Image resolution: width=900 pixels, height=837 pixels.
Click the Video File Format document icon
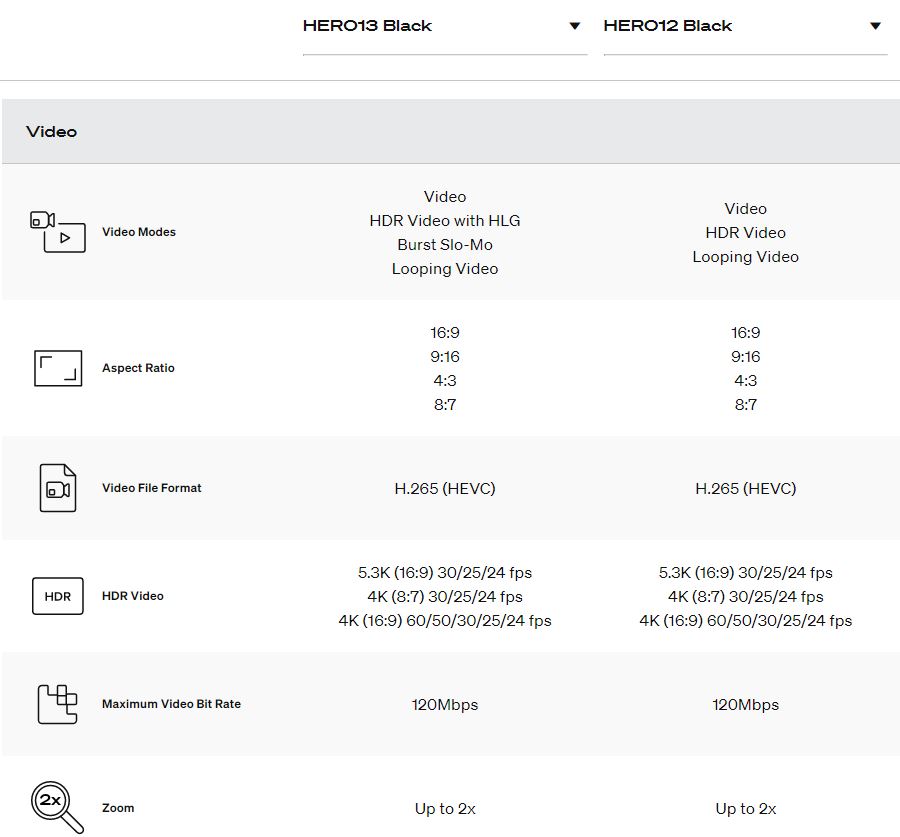point(58,488)
